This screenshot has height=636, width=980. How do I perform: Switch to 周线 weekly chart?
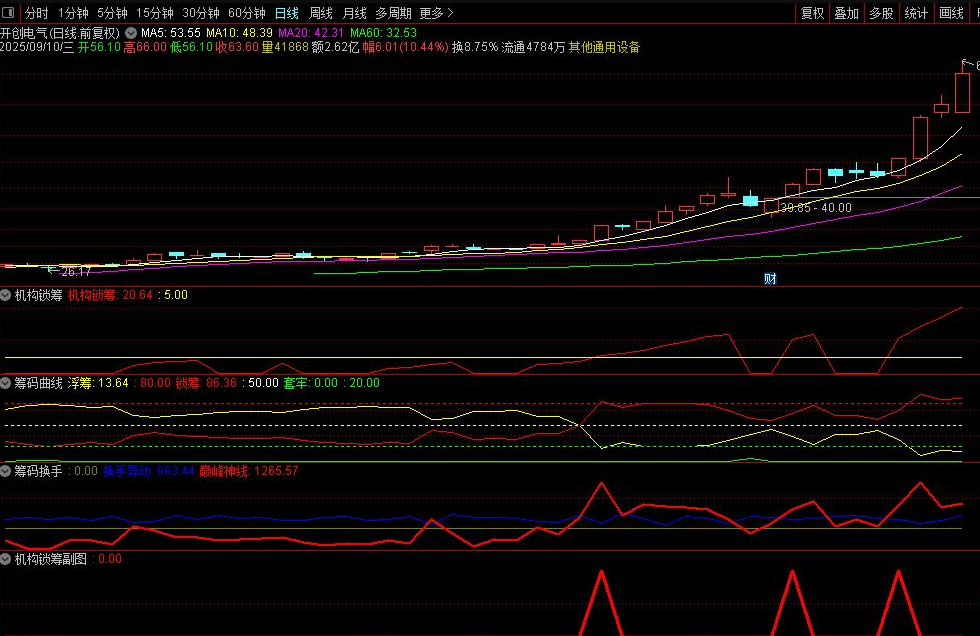[320, 13]
